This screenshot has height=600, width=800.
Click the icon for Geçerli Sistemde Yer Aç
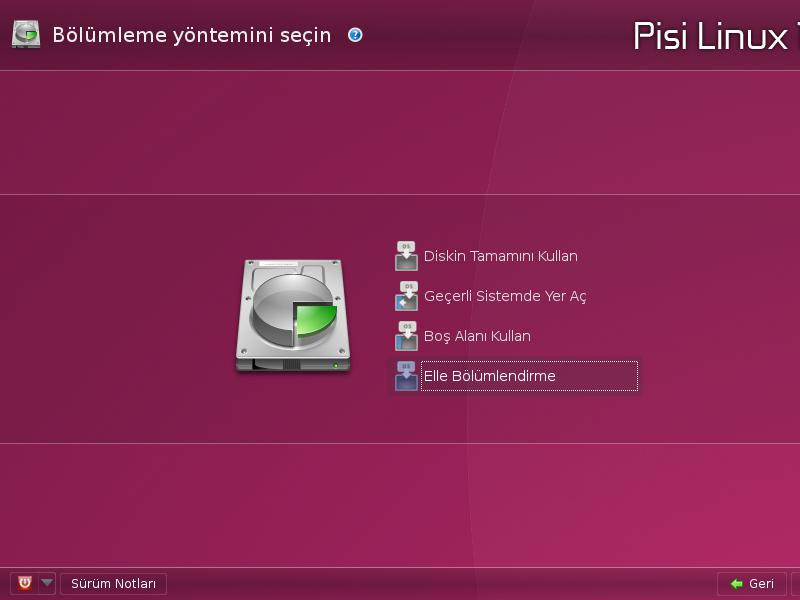[x=407, y=296]
